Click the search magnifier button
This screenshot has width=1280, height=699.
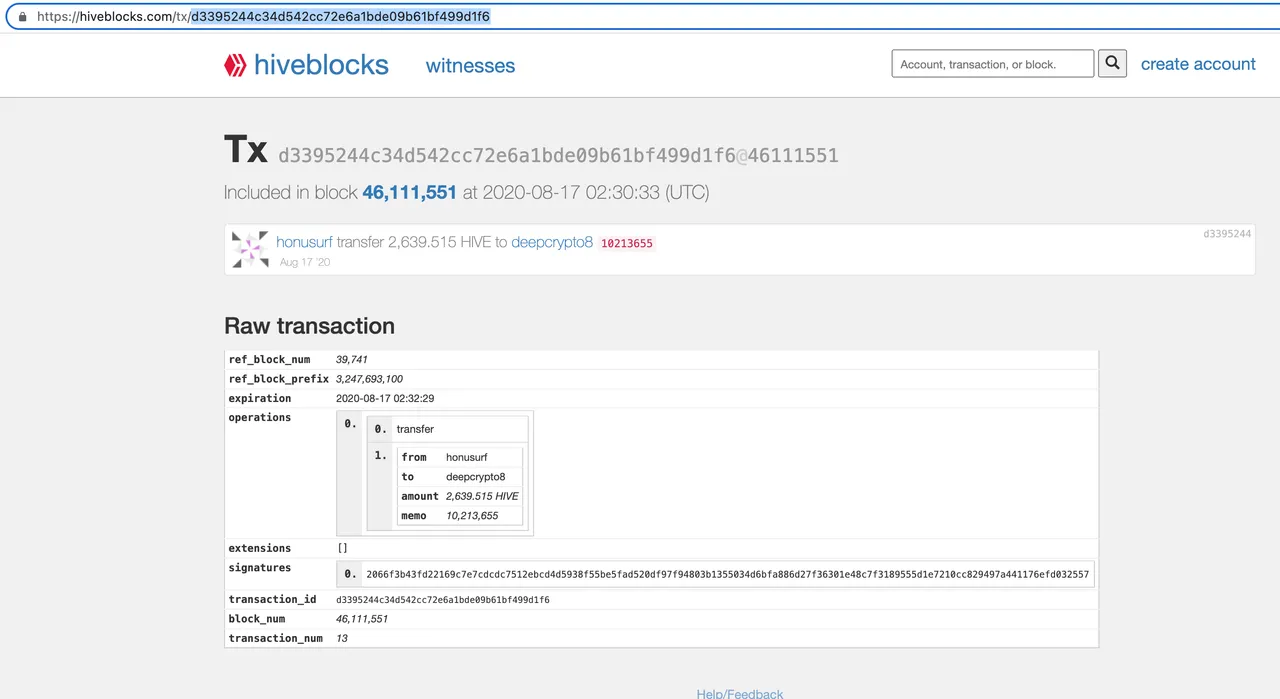1112,64
